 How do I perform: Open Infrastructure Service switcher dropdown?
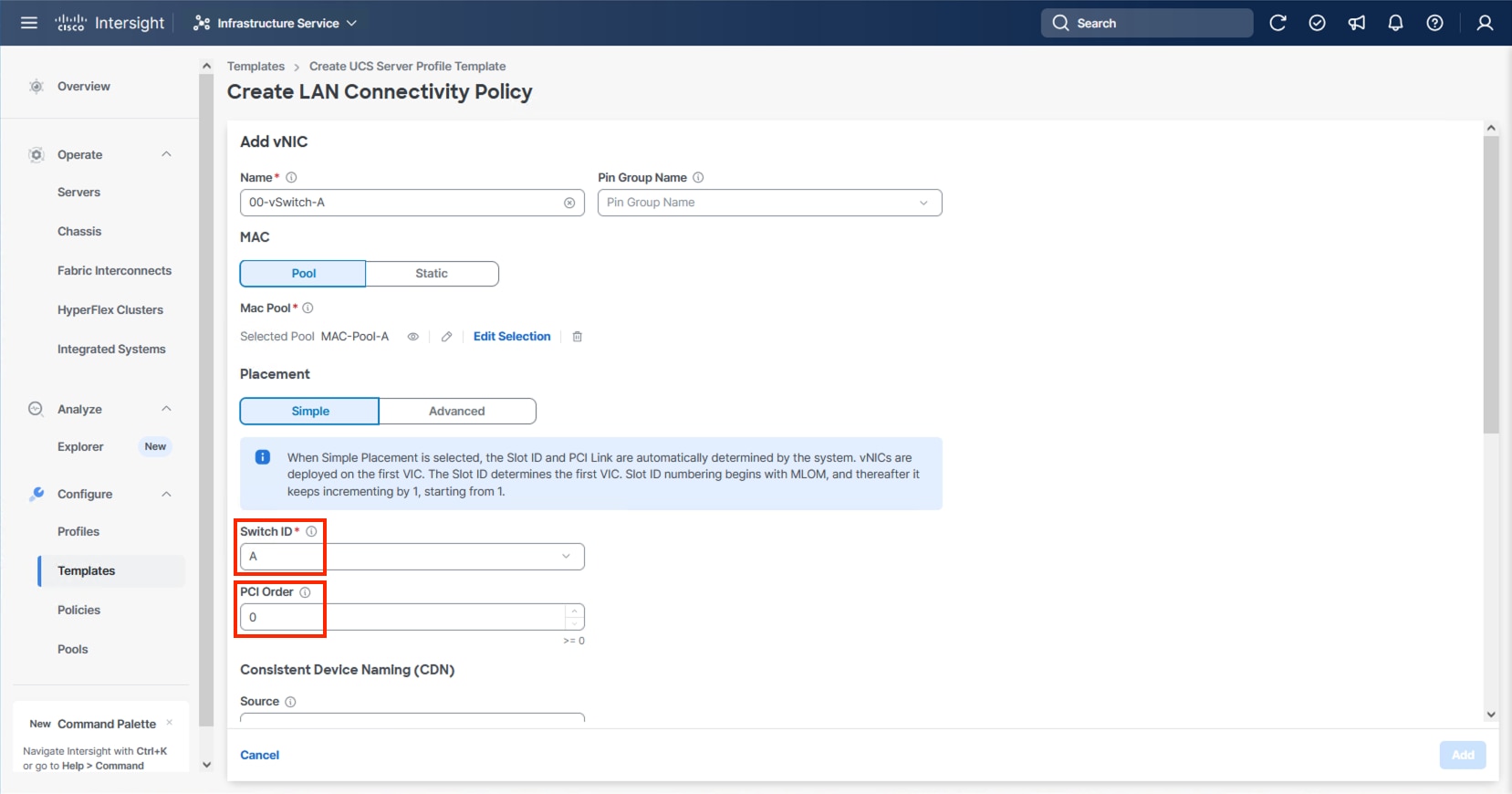coord(276,23)
